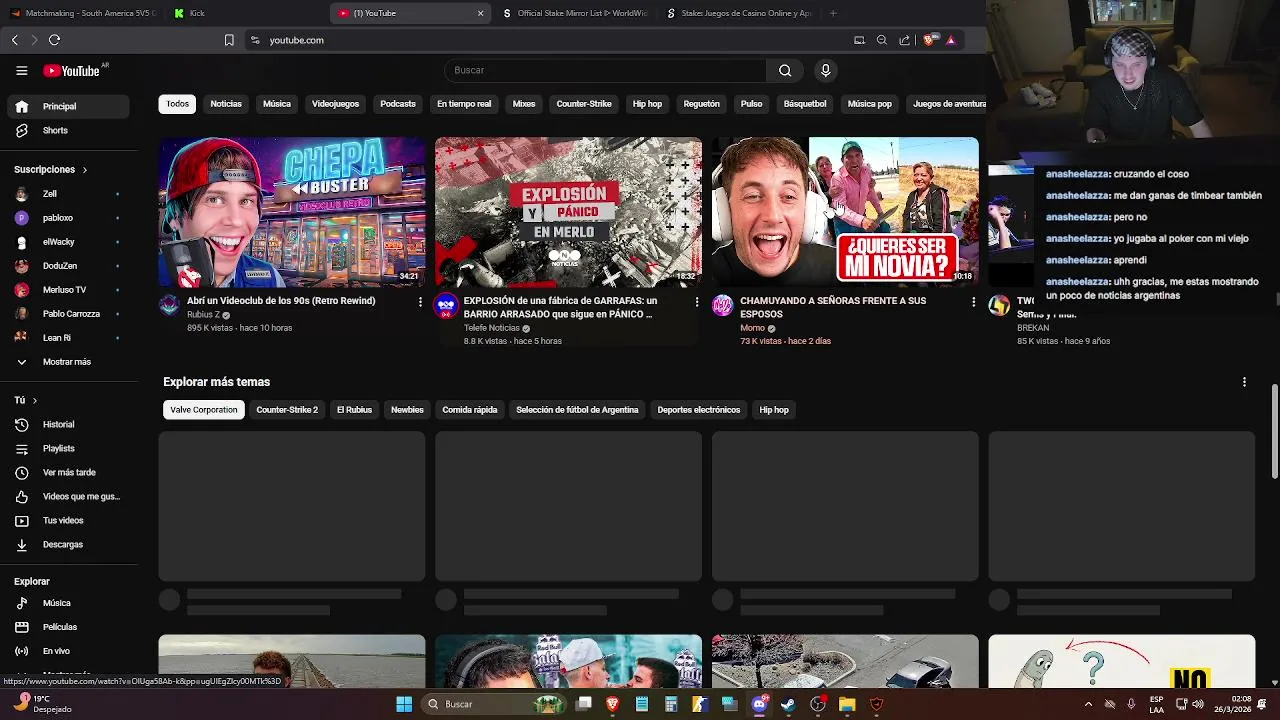Open the Rubius Z channel avatar

pos(170,306)
